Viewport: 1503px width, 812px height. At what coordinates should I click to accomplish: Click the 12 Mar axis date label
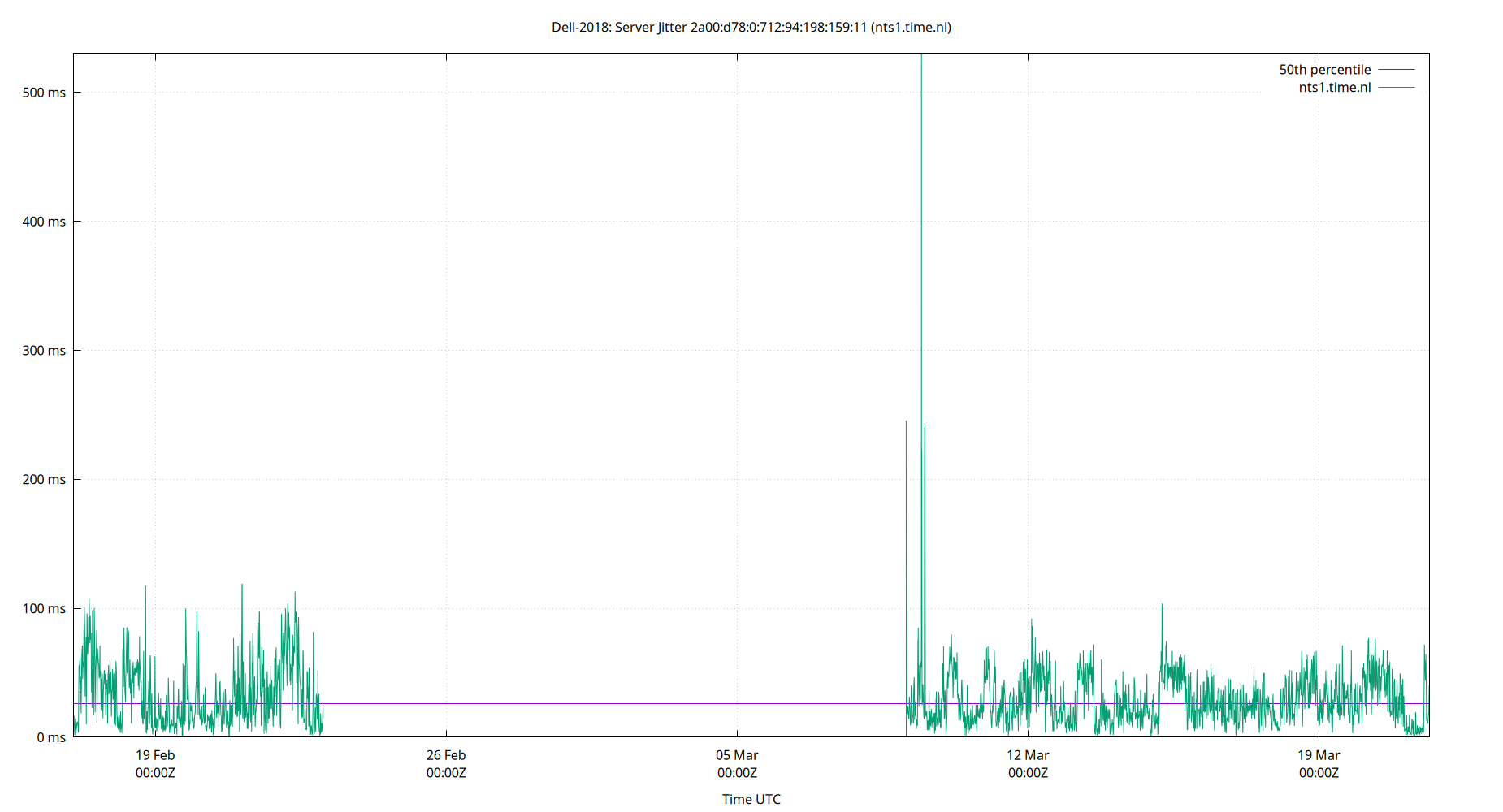(x=1028, y=755)
